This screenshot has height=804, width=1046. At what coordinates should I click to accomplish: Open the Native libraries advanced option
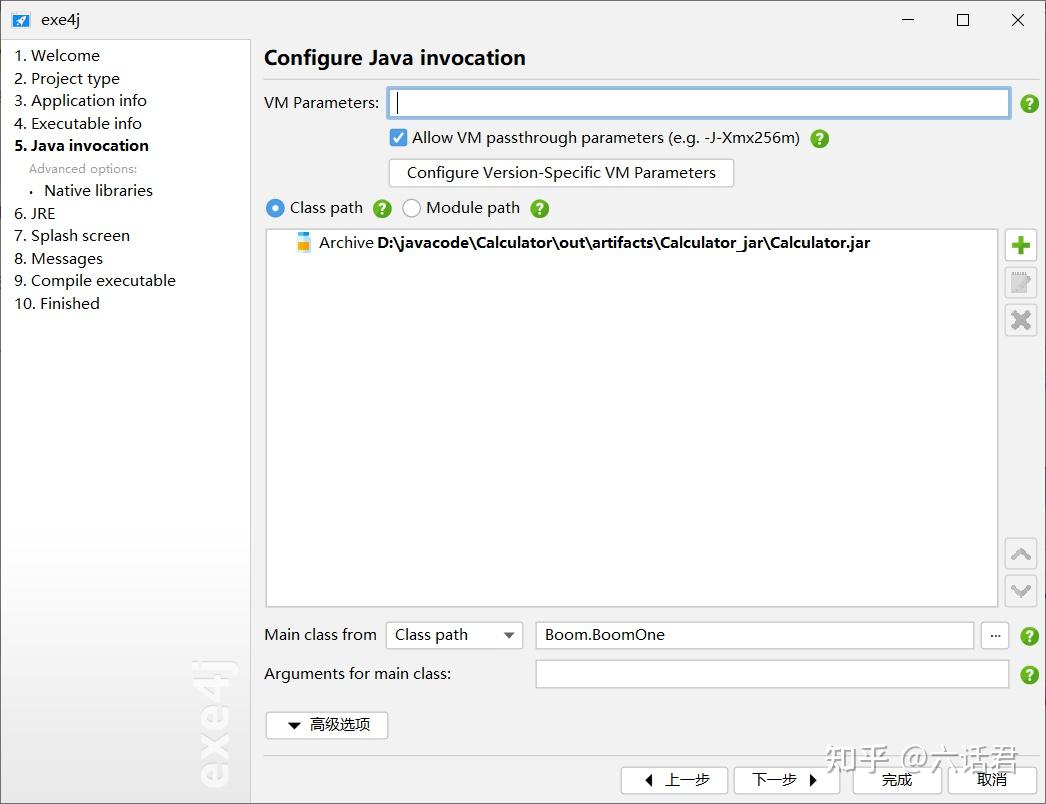point(98,190)
